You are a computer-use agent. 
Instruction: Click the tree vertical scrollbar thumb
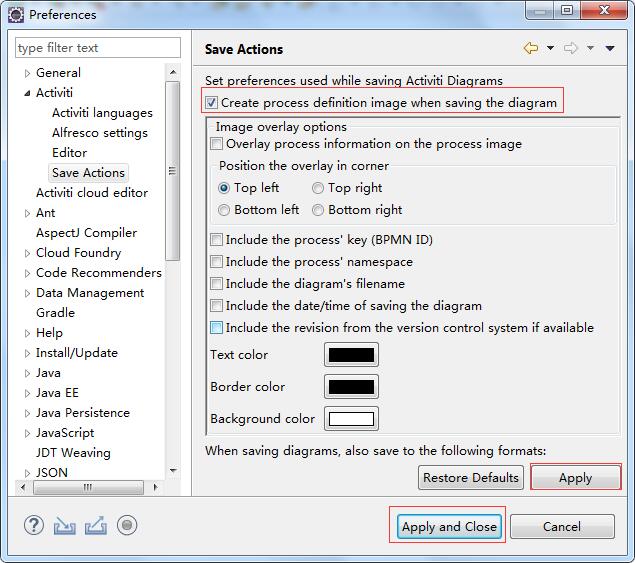pyautogui.click(x=173, y=171)
